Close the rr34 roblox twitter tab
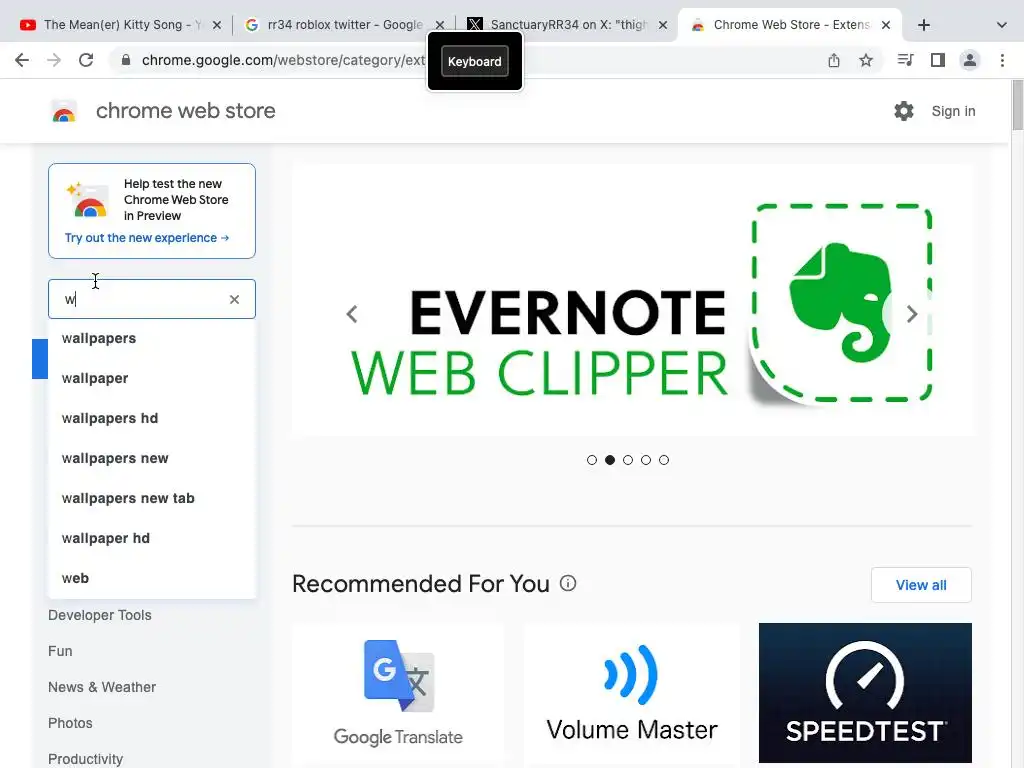1024x768 pixels. coord(440,25)
